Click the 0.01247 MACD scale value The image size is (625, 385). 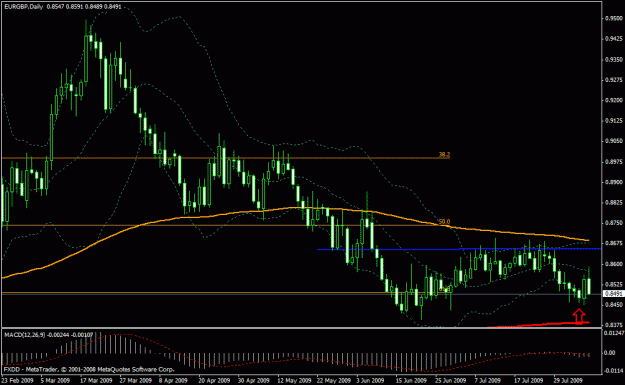[x=614, y=332]
